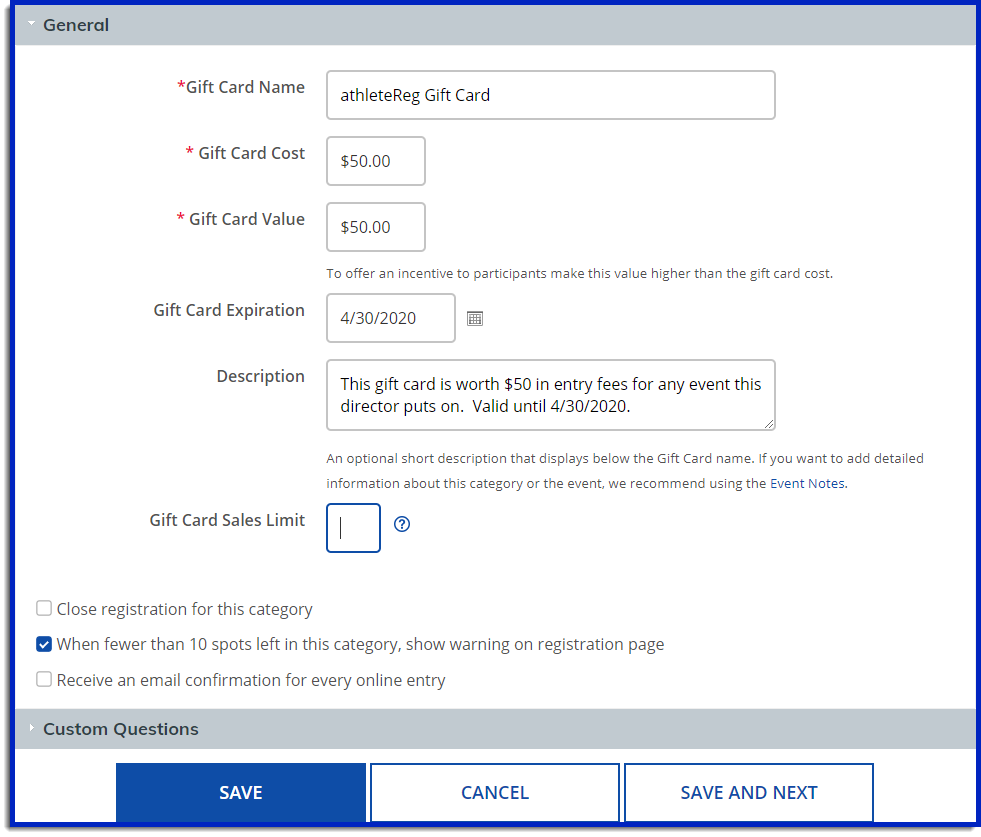Grab the Description textarea resize handle
The width and height of the screenshot is (981, 837).
[x=769, y=424]
